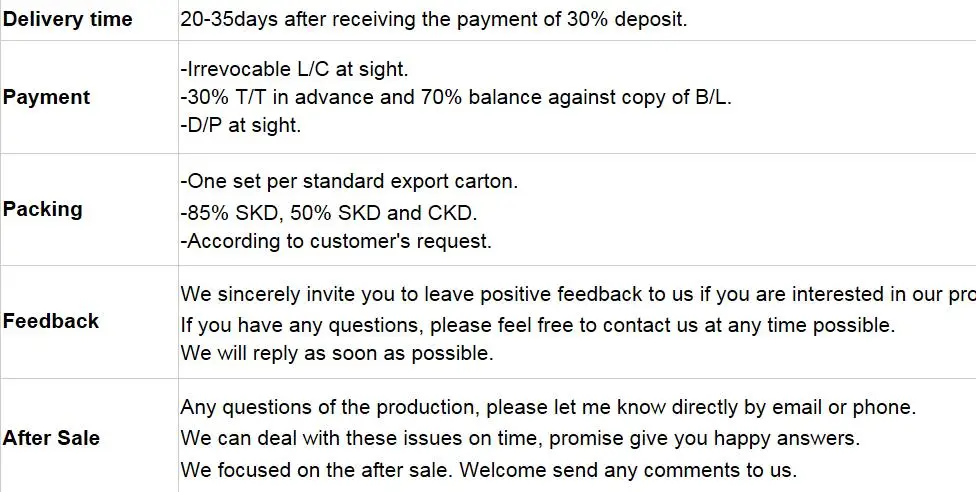Select the According to customer's request line

click(x=336, y=241)
